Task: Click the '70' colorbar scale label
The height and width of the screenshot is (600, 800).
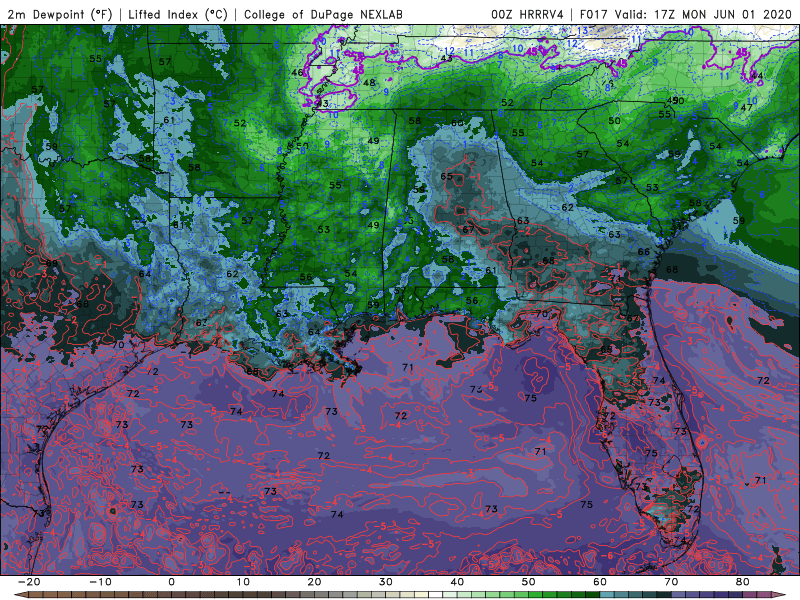Action: tap(671, 582)
